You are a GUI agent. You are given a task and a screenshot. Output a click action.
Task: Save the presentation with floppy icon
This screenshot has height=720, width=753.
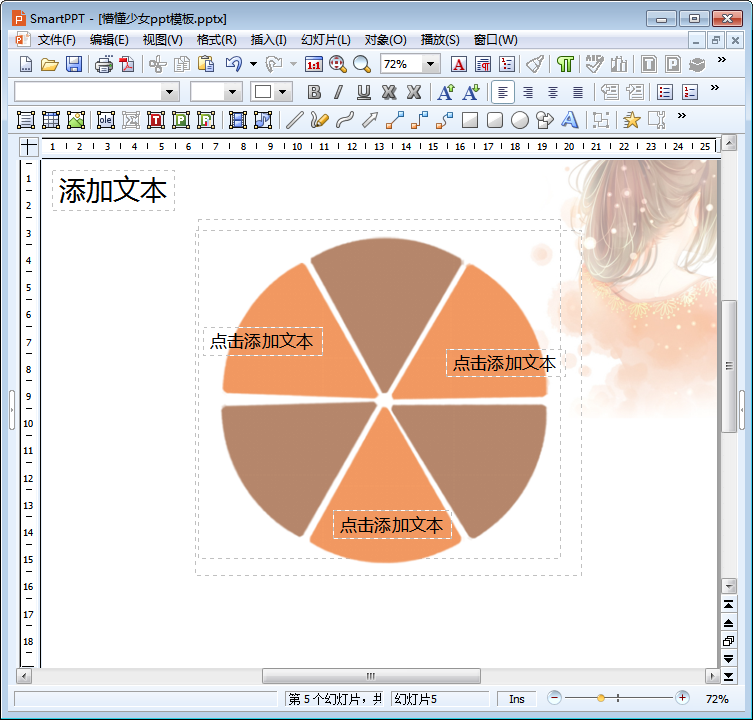(73, 64)
